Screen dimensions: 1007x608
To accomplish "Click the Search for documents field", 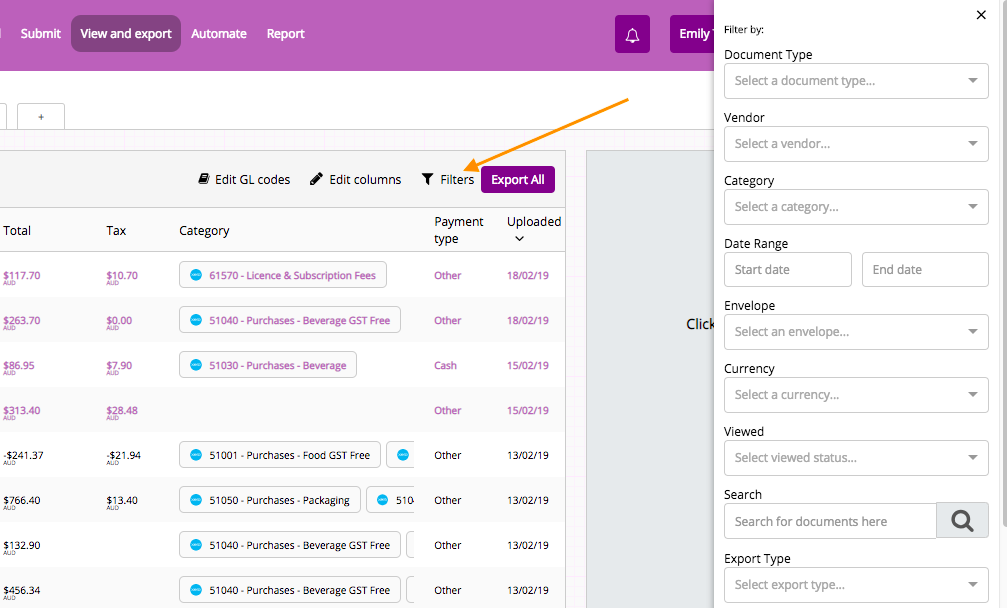I will click(x=830, y=521).
